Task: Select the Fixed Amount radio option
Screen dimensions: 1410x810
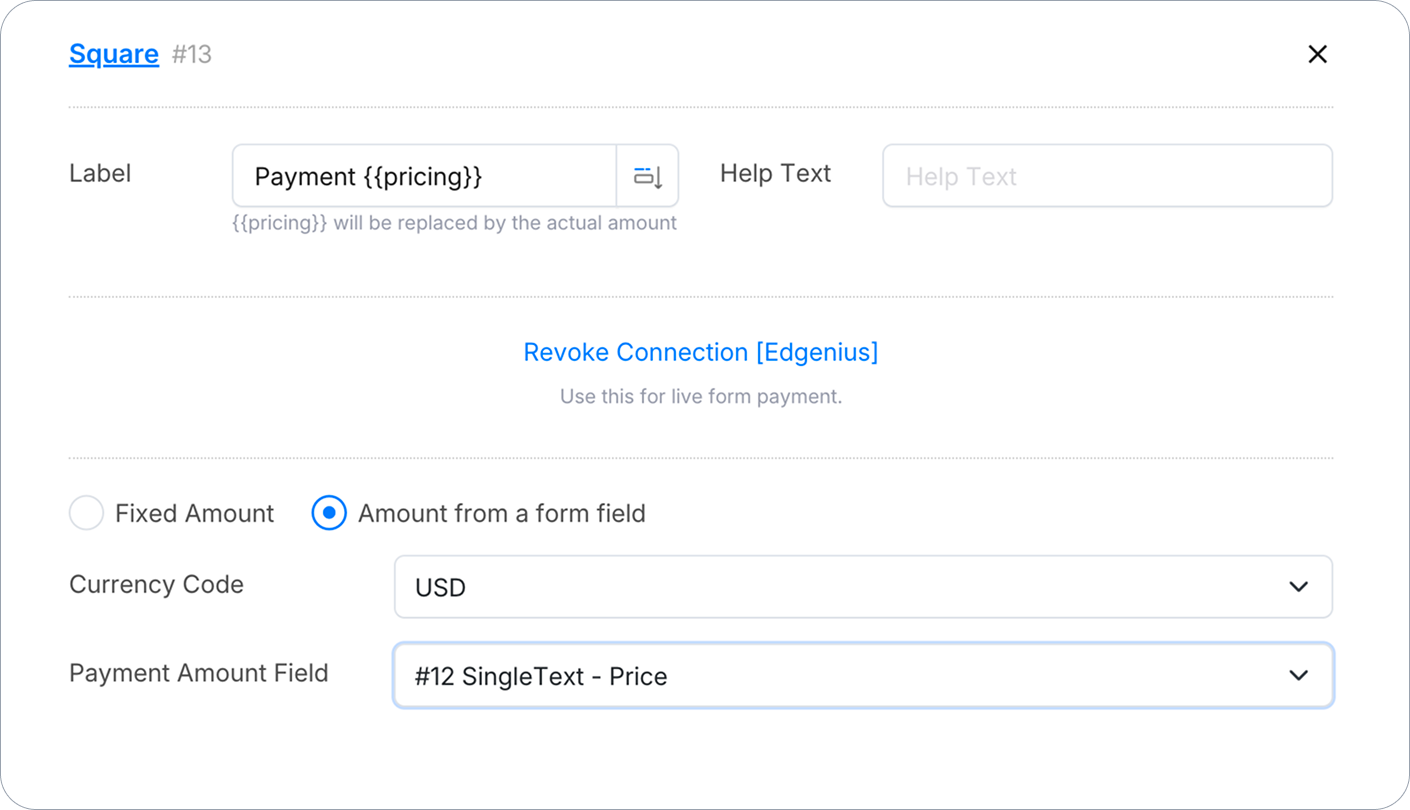Action: click(x=86, y=513)
